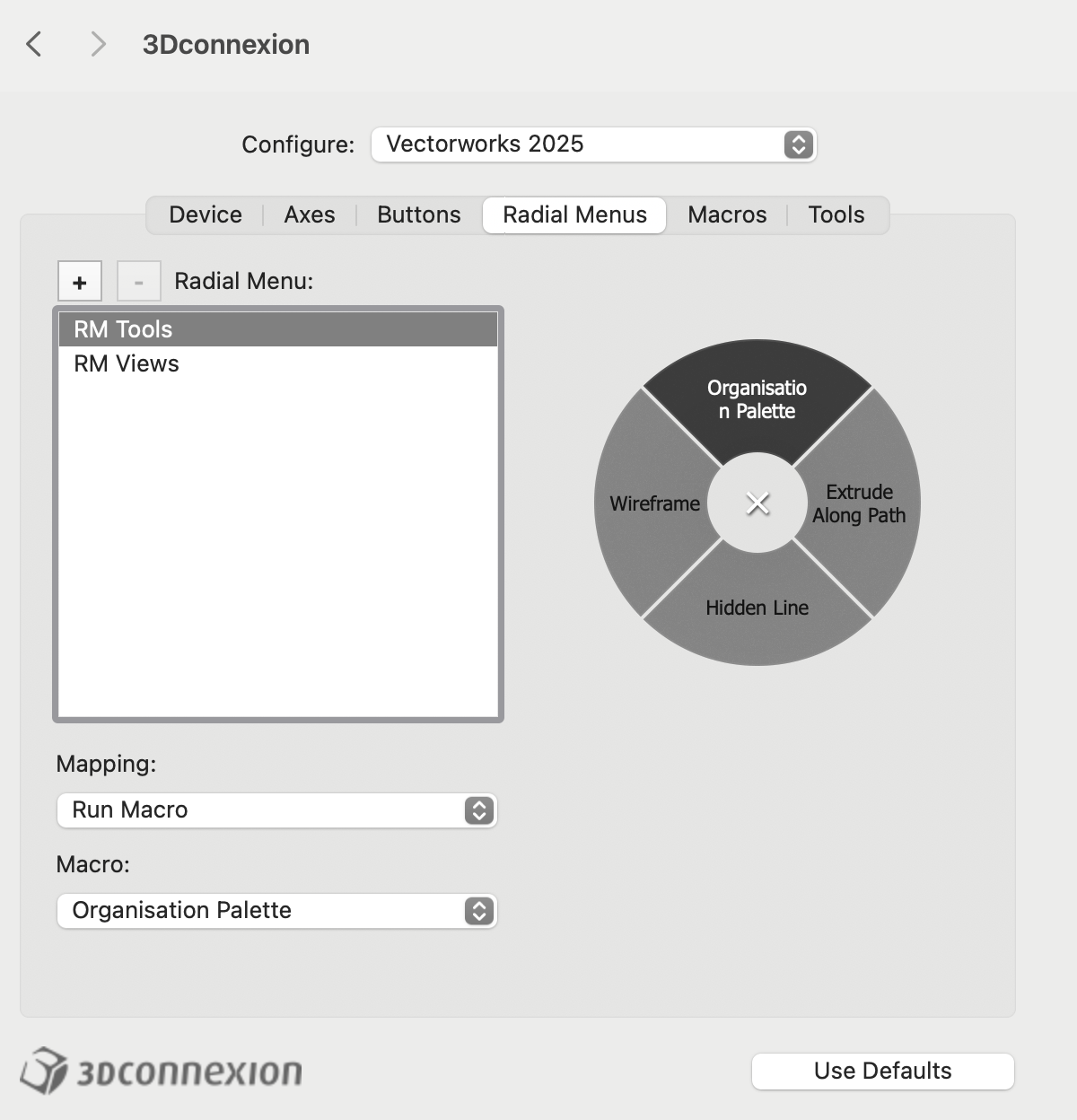The width and height of the screenshot is (1077, 1120).
Task: Switch to the Axes tab
Action: pyautogui.click(x=310, y=215)
